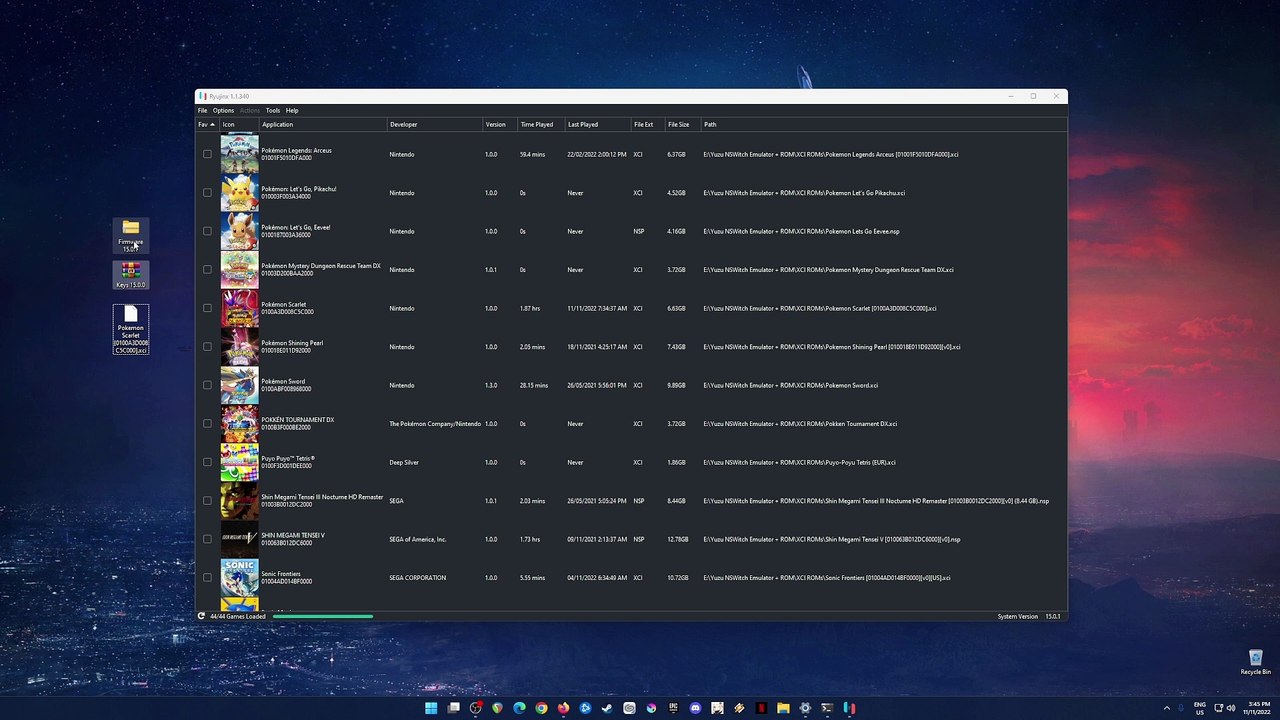Select the Pokémon Scarlet game icon
The image size is (1280, 720).
239,308
